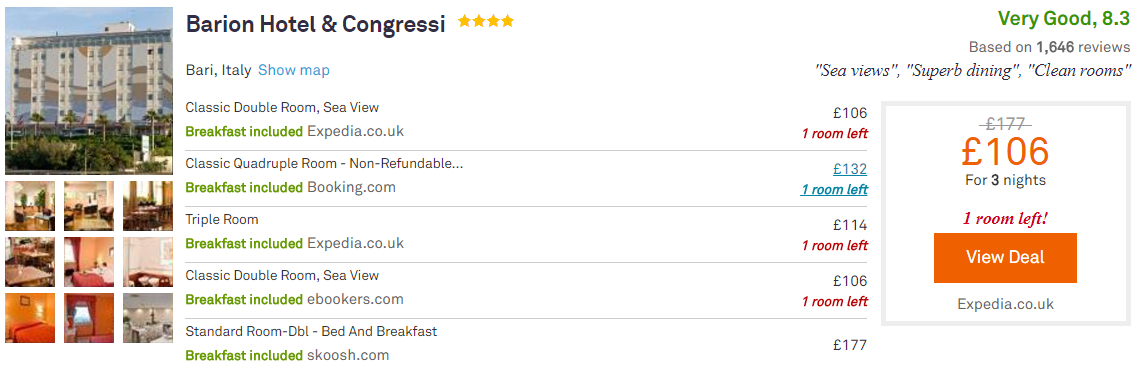The height and width of the screenshot is (365, 1135).
Task: Open the Barion Hotel & Congressi title
Action: pos(316,24)
